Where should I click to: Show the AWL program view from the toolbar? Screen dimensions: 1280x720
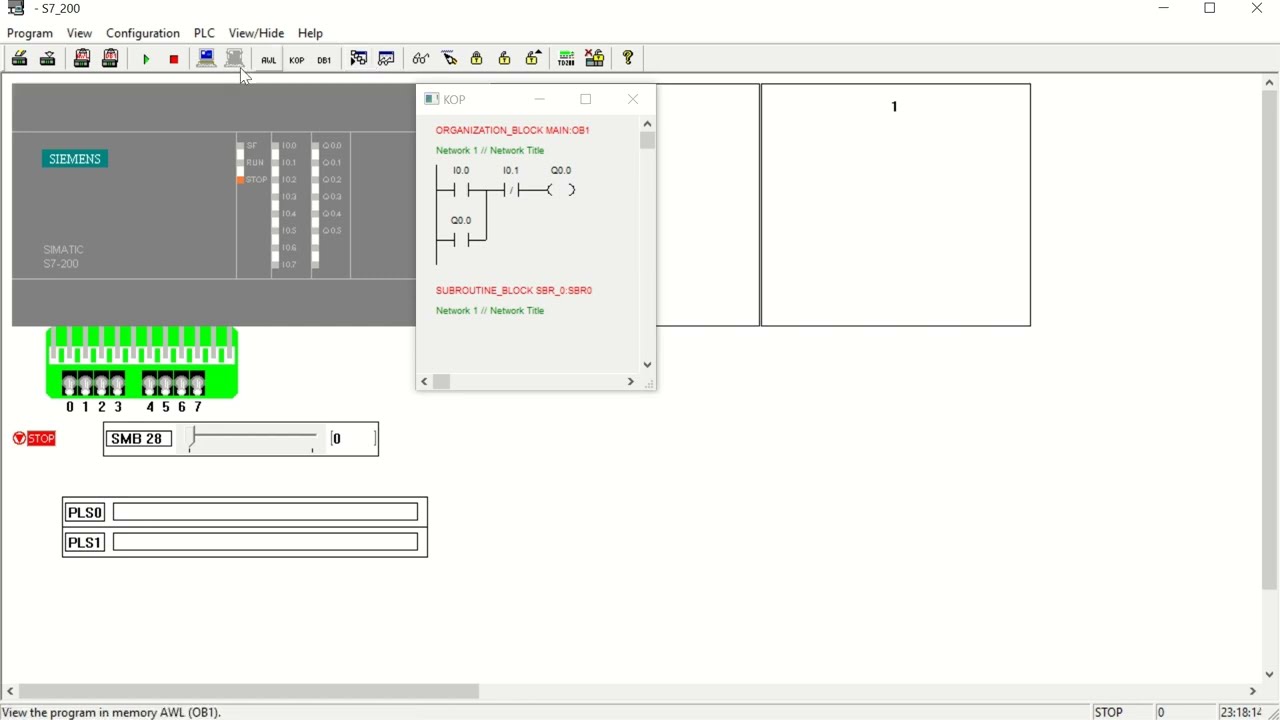269,60
